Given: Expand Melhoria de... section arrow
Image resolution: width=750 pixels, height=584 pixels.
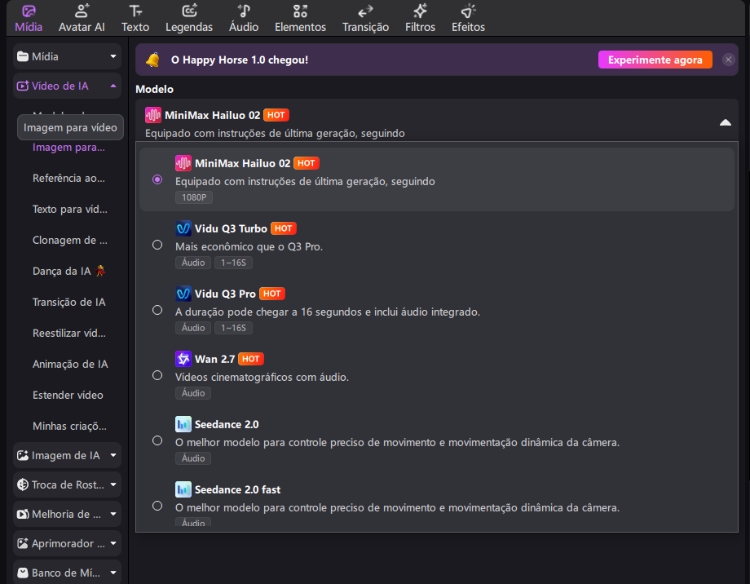Looking at the screenshot, I should click(x=113, y=514).
